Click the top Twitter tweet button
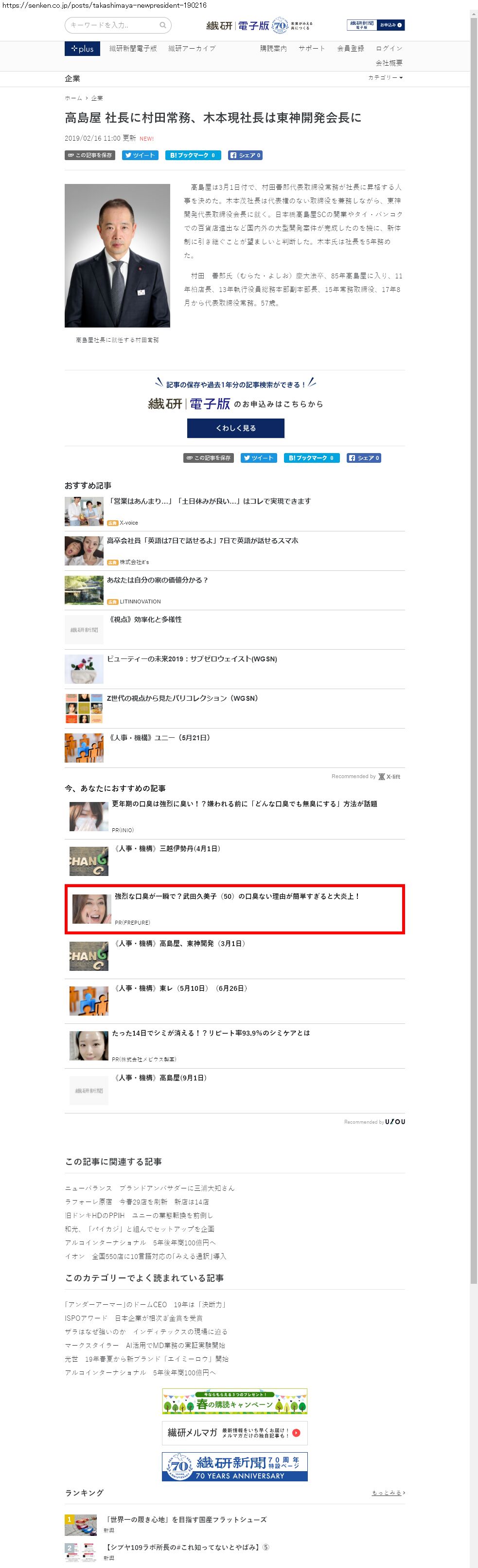The height and width of the screenshot is (1568, 478). pos(141,155)
